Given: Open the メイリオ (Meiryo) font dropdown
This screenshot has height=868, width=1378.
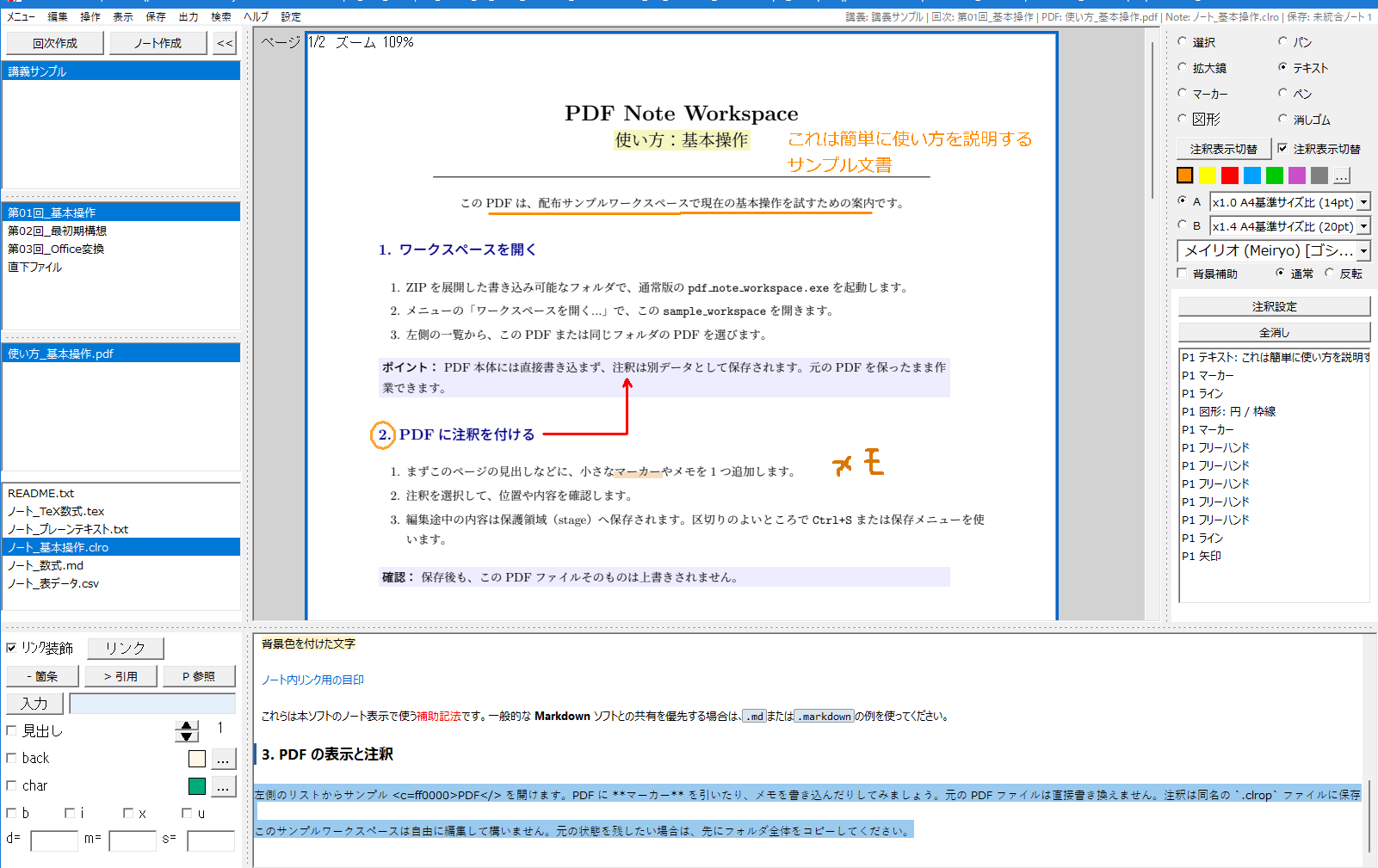Looking at the screenshot, I should pyautogui.click(x=1273, y=250).
